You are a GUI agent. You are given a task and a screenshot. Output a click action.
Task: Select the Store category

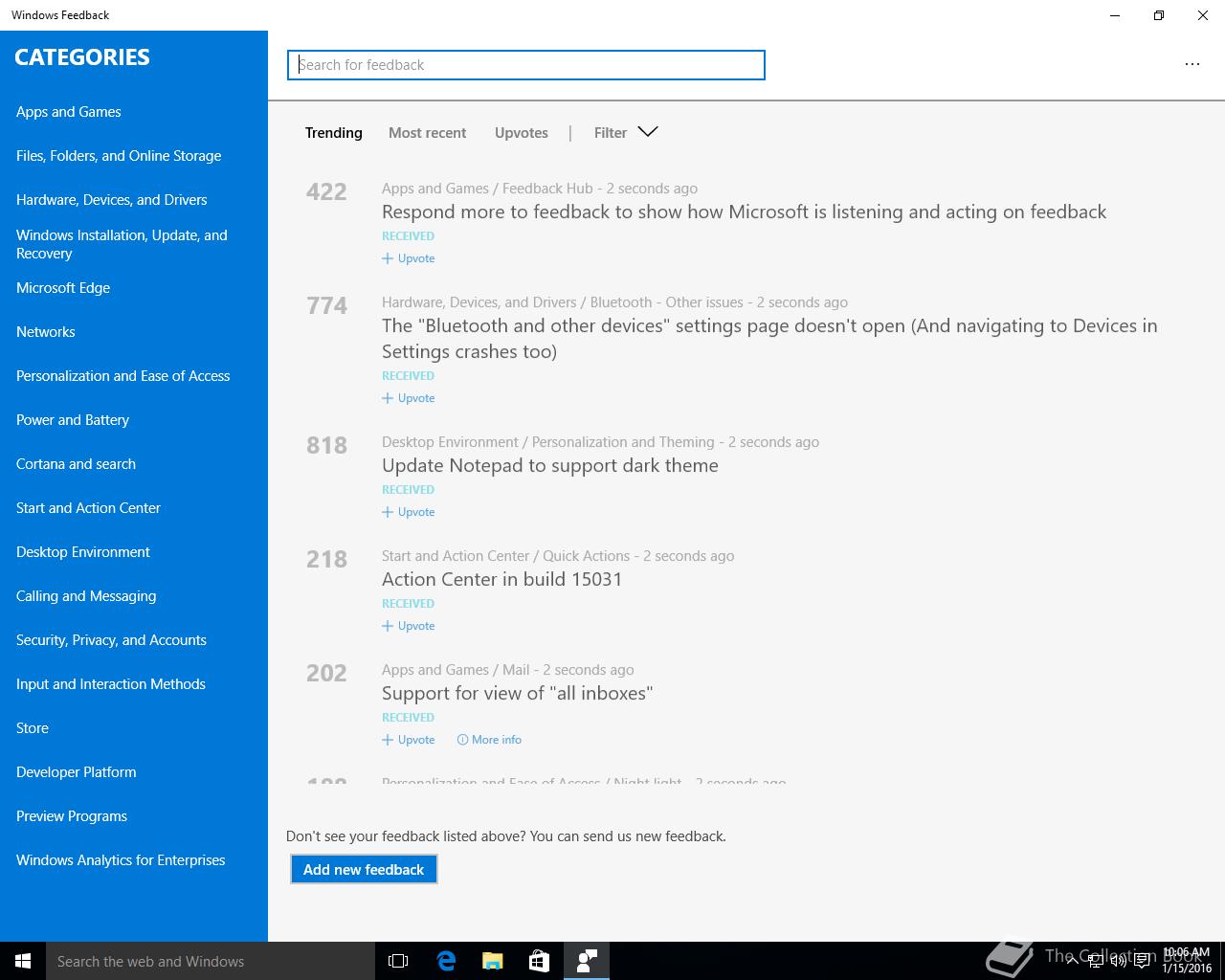click(x=33, y=728)
